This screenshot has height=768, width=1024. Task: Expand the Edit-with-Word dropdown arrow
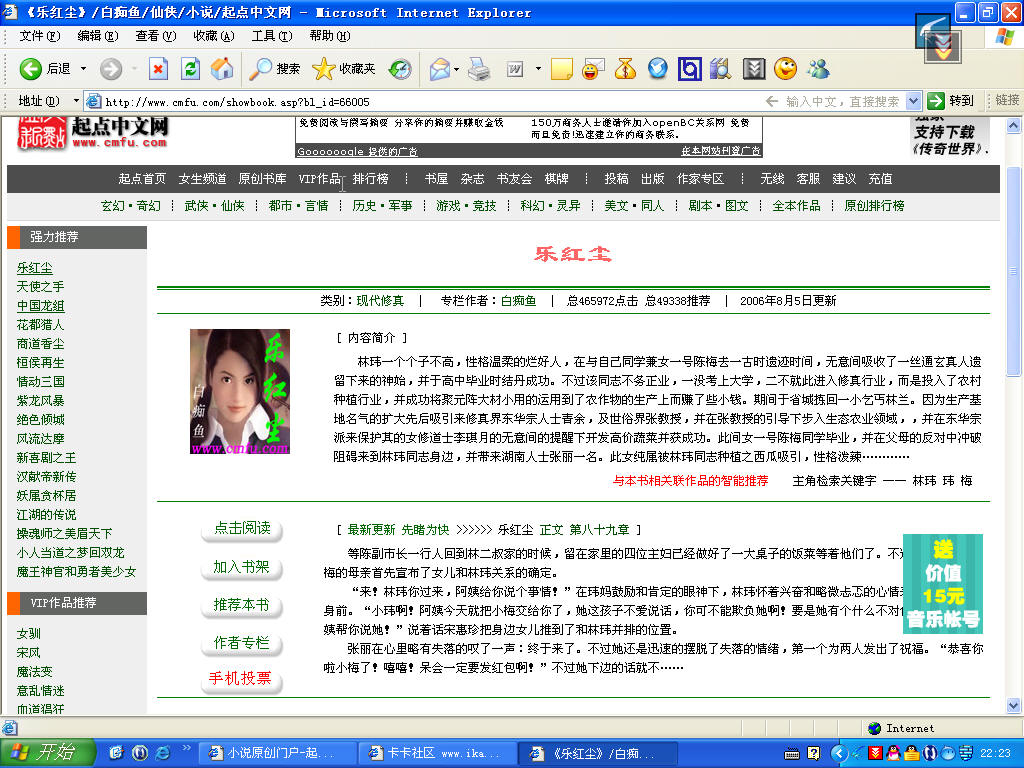click(x=538, y=69)
